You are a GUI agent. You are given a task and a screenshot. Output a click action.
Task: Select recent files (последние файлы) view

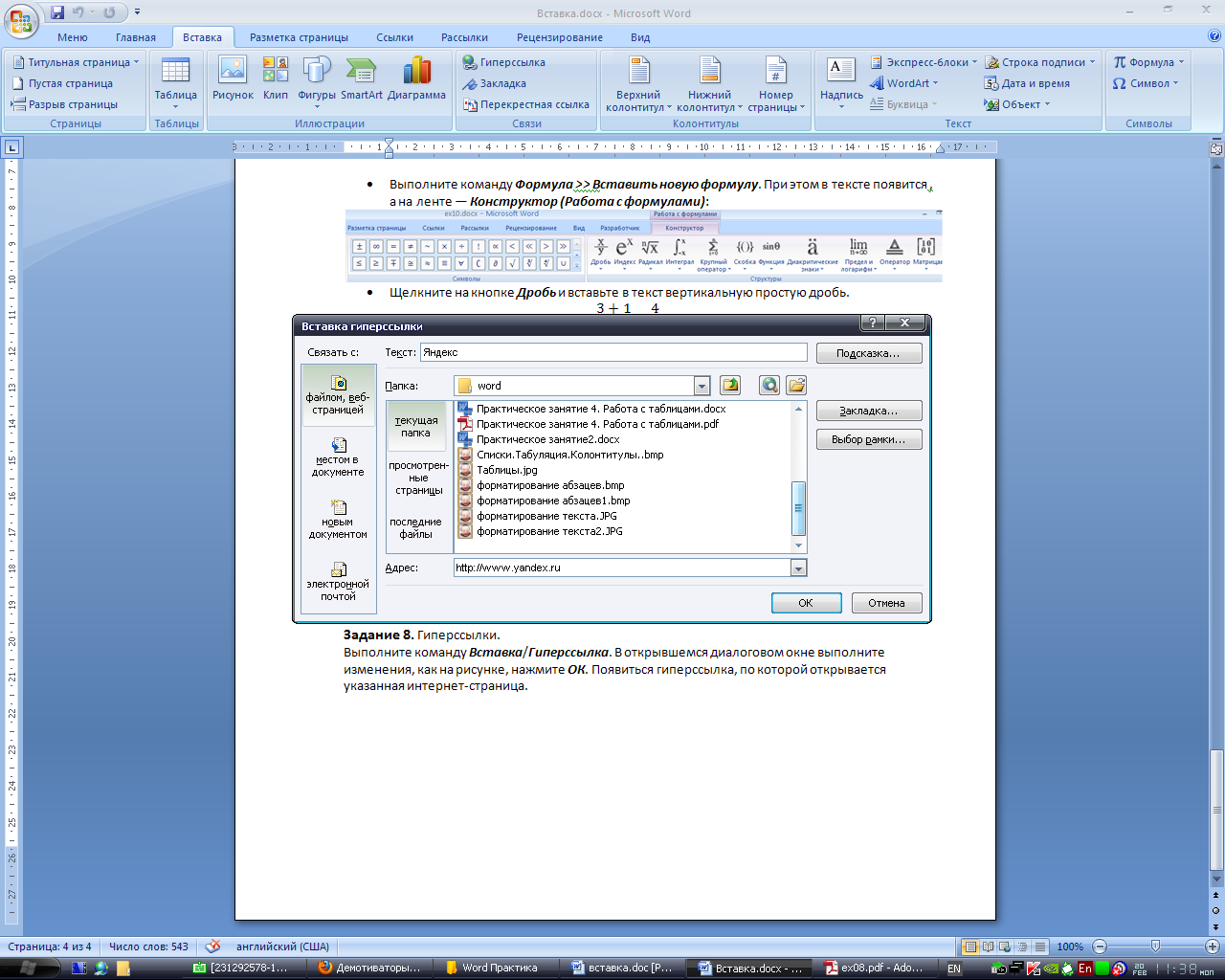point(415,527)
